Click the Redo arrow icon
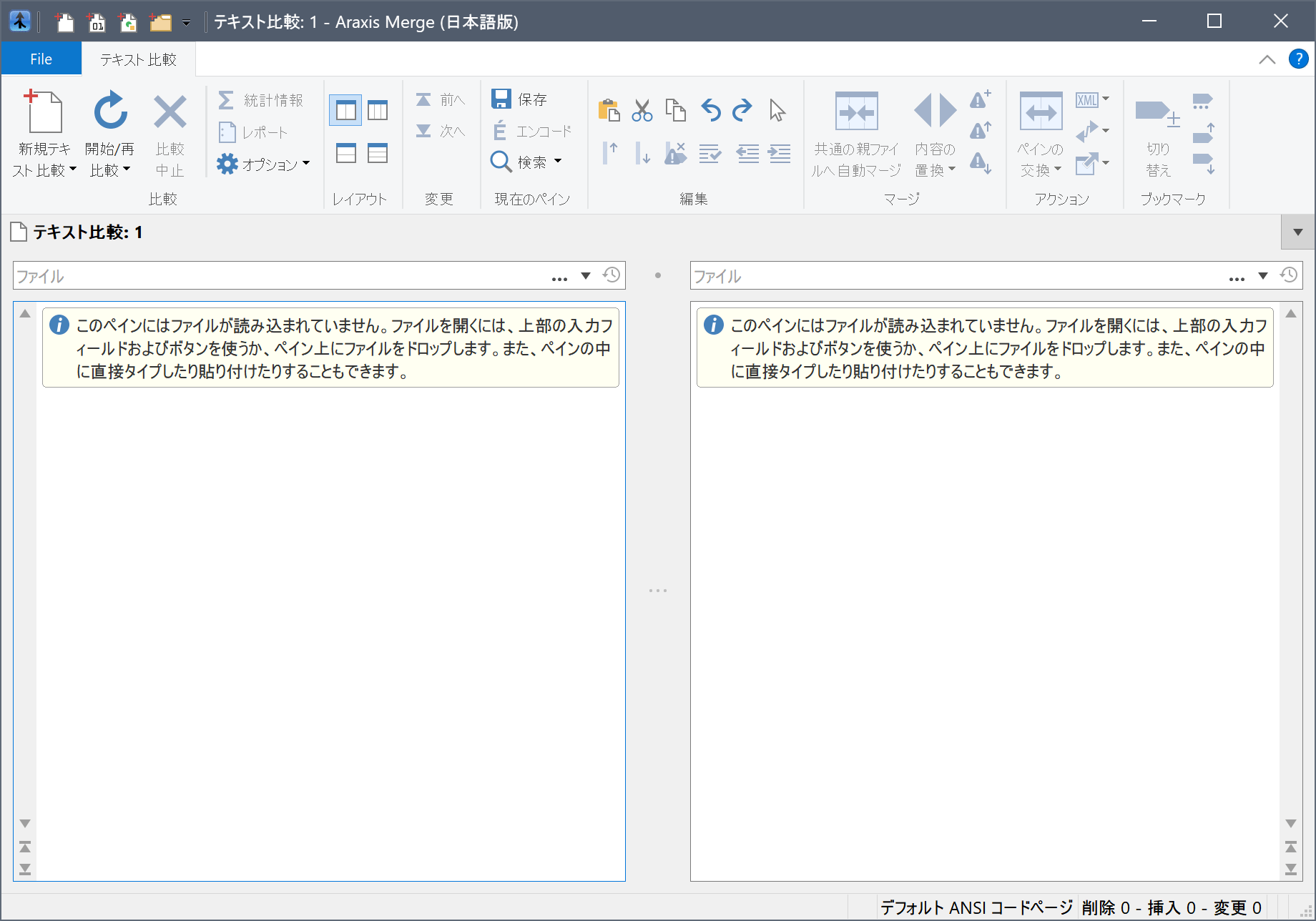 pos(742,110)
